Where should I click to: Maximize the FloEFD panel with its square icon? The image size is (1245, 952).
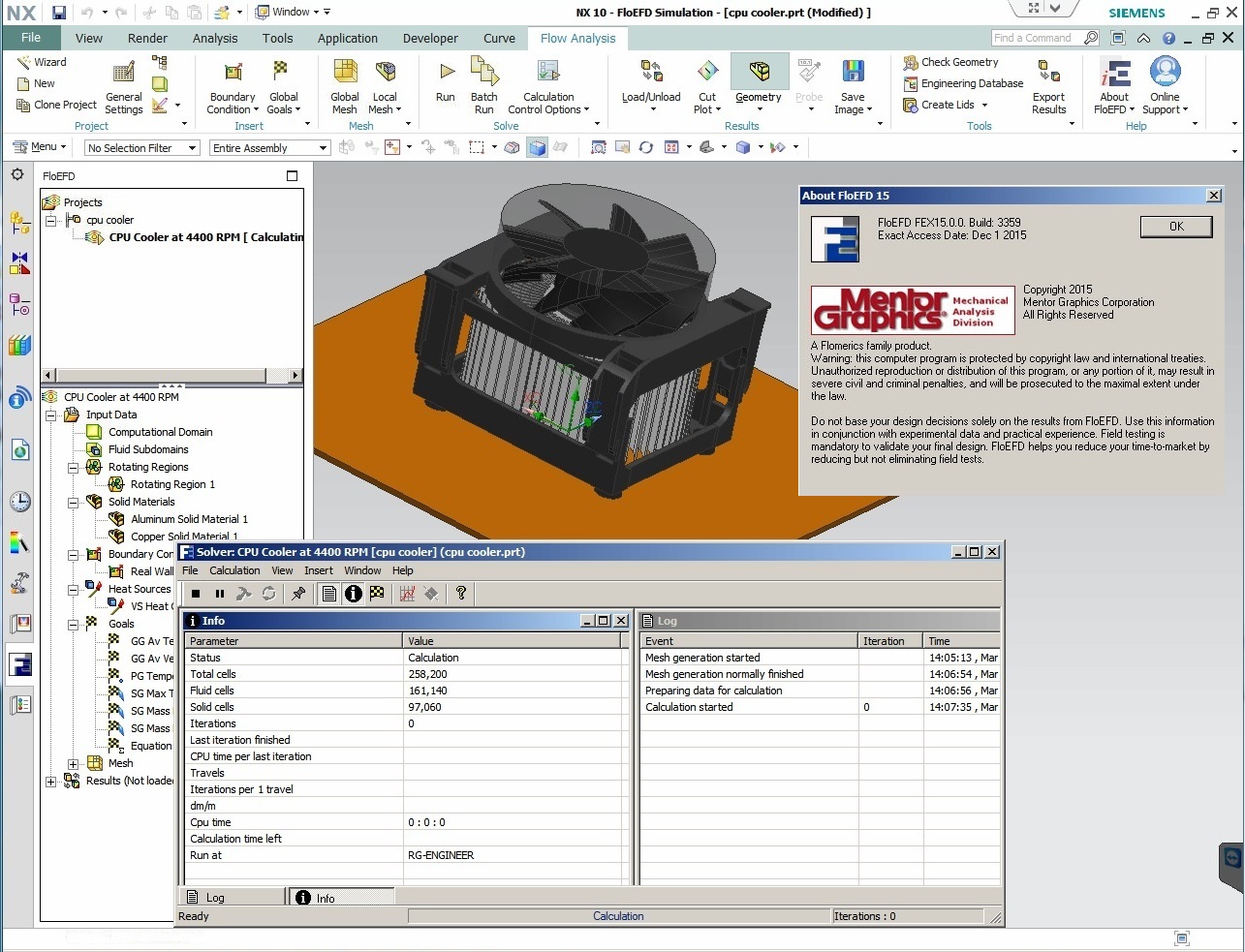[x=293, y=175]
